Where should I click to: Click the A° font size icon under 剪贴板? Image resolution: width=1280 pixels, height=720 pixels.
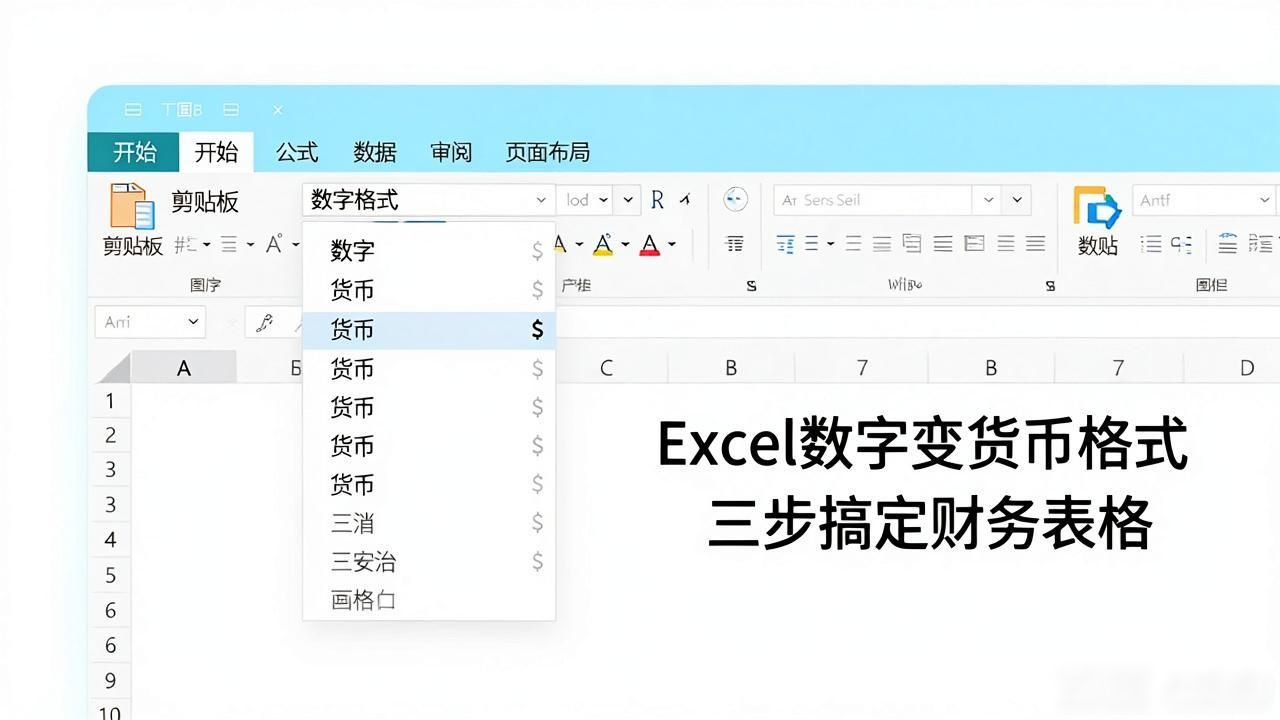pos(274,244)
